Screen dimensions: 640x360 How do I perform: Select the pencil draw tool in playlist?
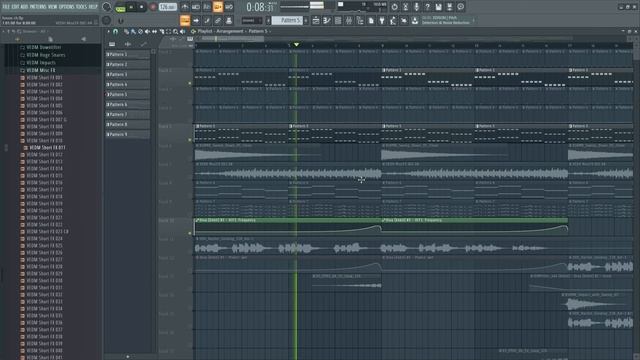click(126, 31)
